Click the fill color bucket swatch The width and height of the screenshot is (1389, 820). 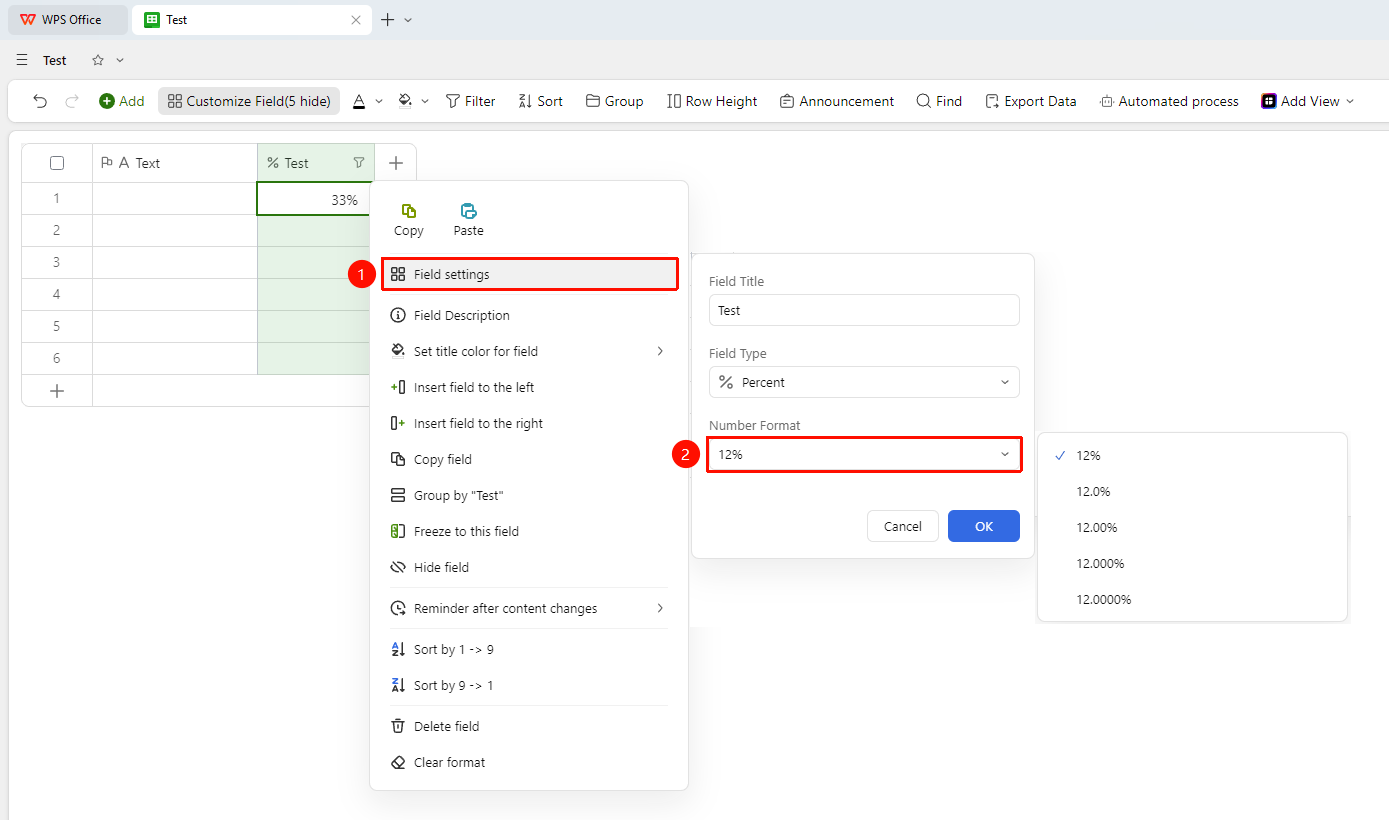pyautogui.click(x=405, y=101)
